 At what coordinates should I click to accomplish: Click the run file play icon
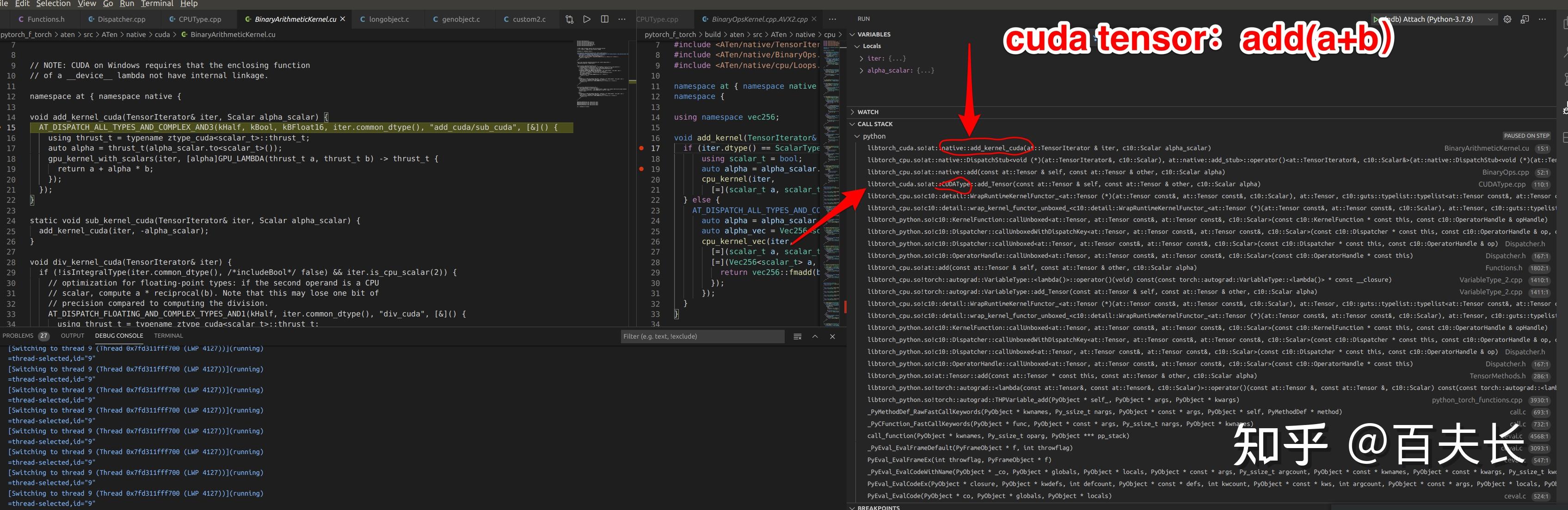coord(587,19)
